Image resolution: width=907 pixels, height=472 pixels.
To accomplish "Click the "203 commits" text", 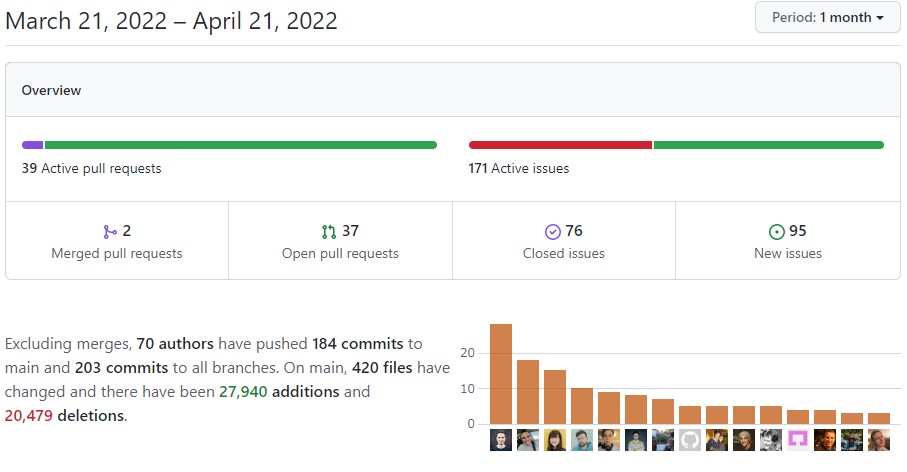I will click(121, 368).
